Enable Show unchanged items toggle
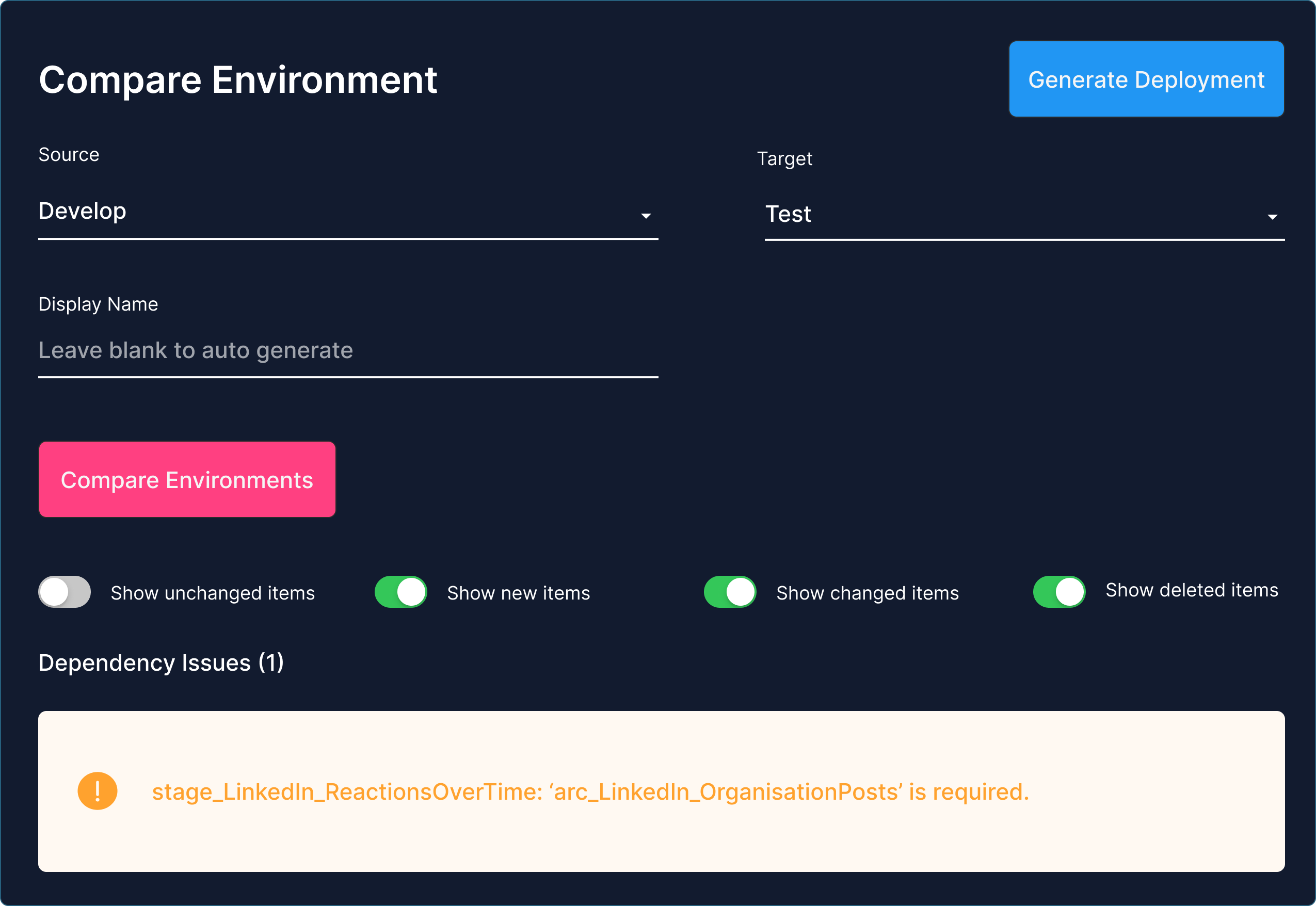Image resolution: width=1316 pixels, height=906 pixels. tap(64, 592)
